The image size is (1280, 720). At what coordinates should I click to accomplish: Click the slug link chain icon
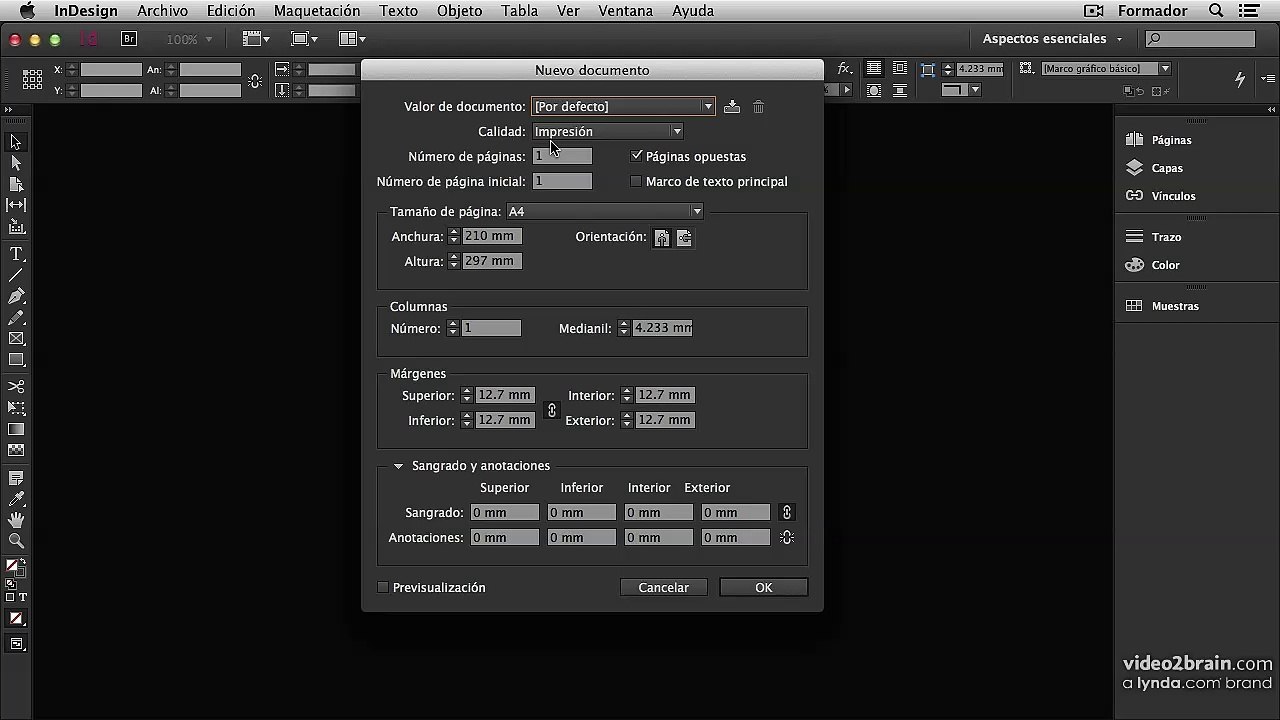787,537
